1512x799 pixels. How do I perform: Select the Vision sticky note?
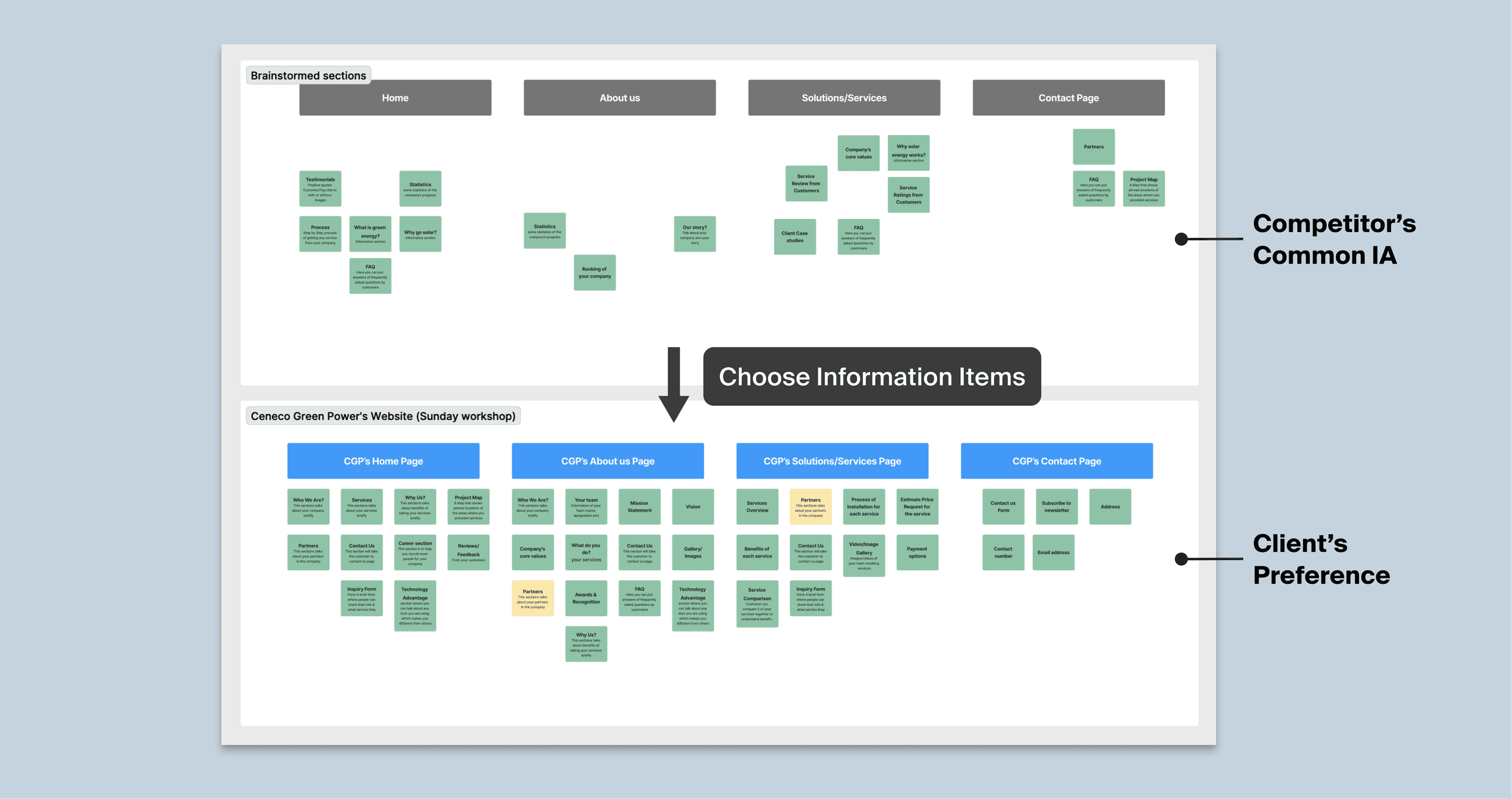point(693,506)
